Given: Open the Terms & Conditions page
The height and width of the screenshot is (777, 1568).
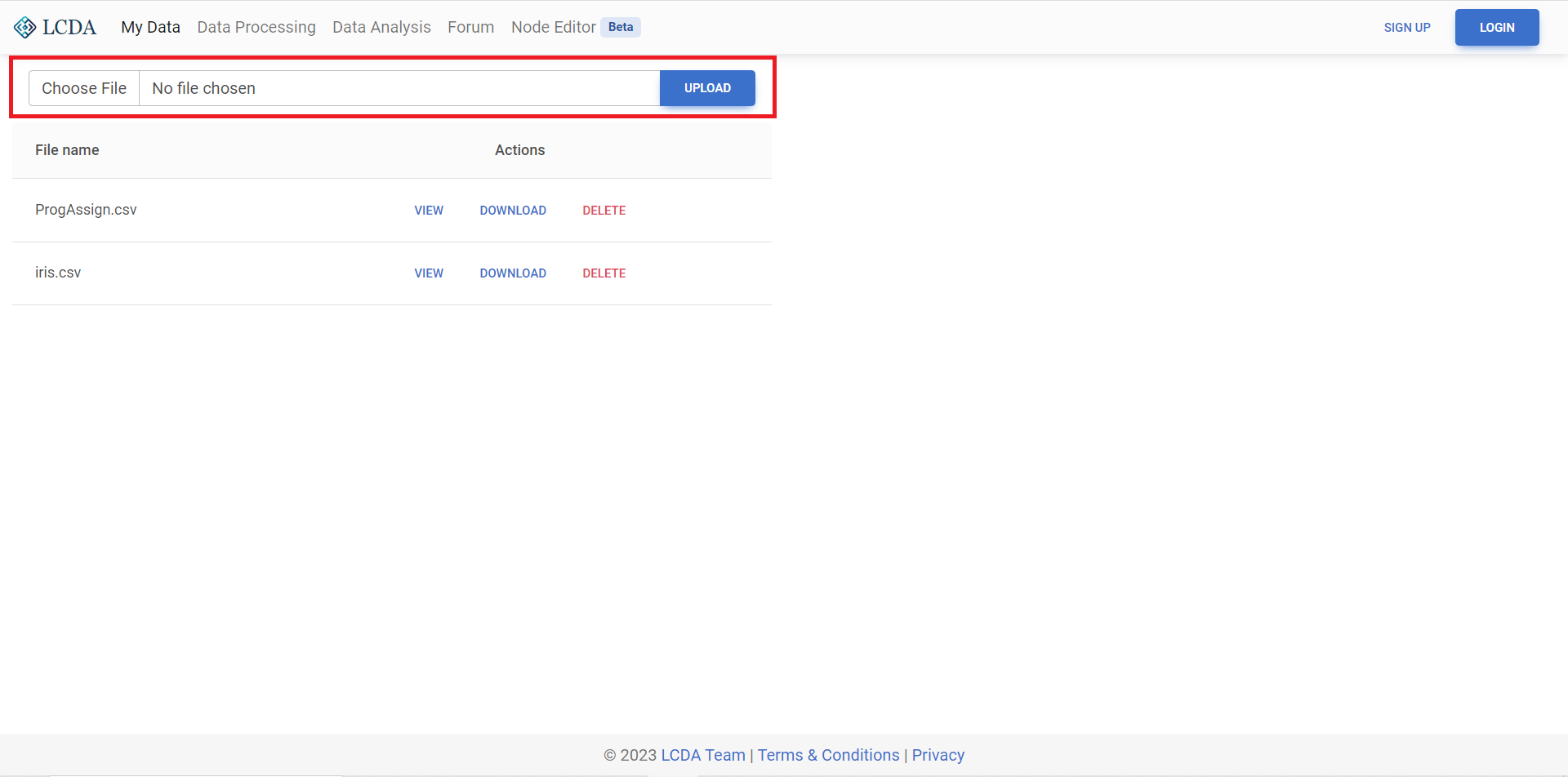Looking at the screenshot, I should 828,755.
